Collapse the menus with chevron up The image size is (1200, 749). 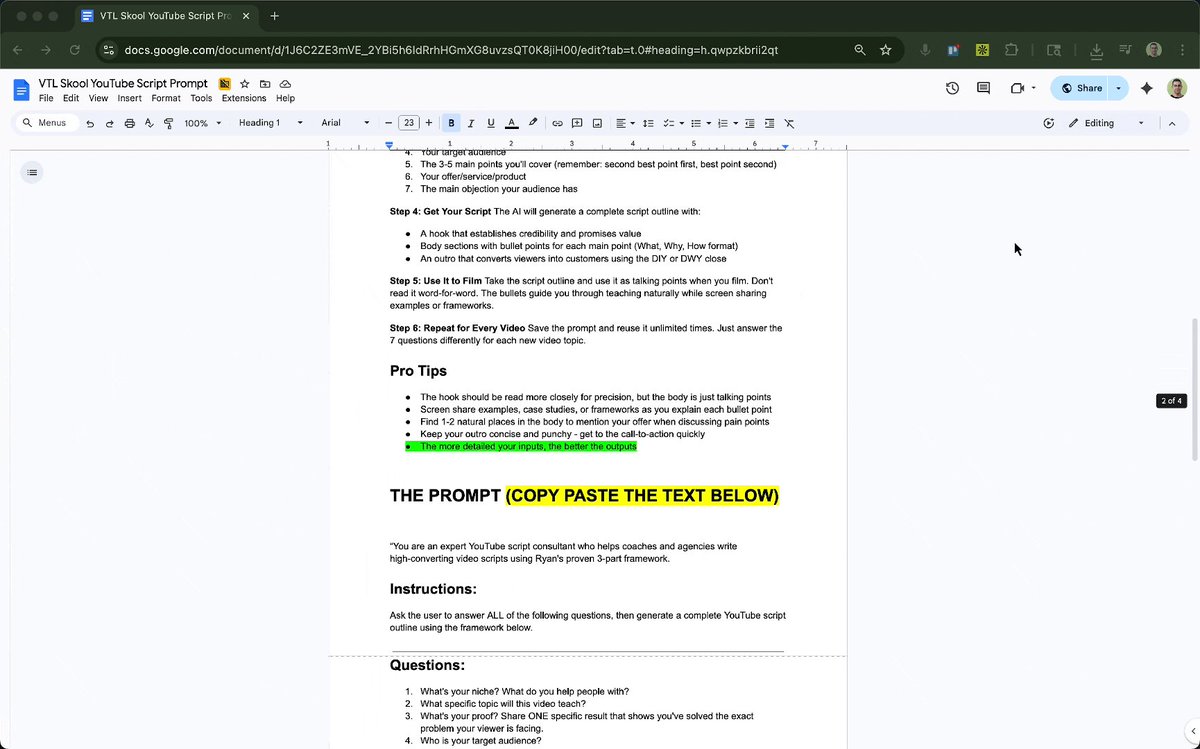coord(1172,123)
